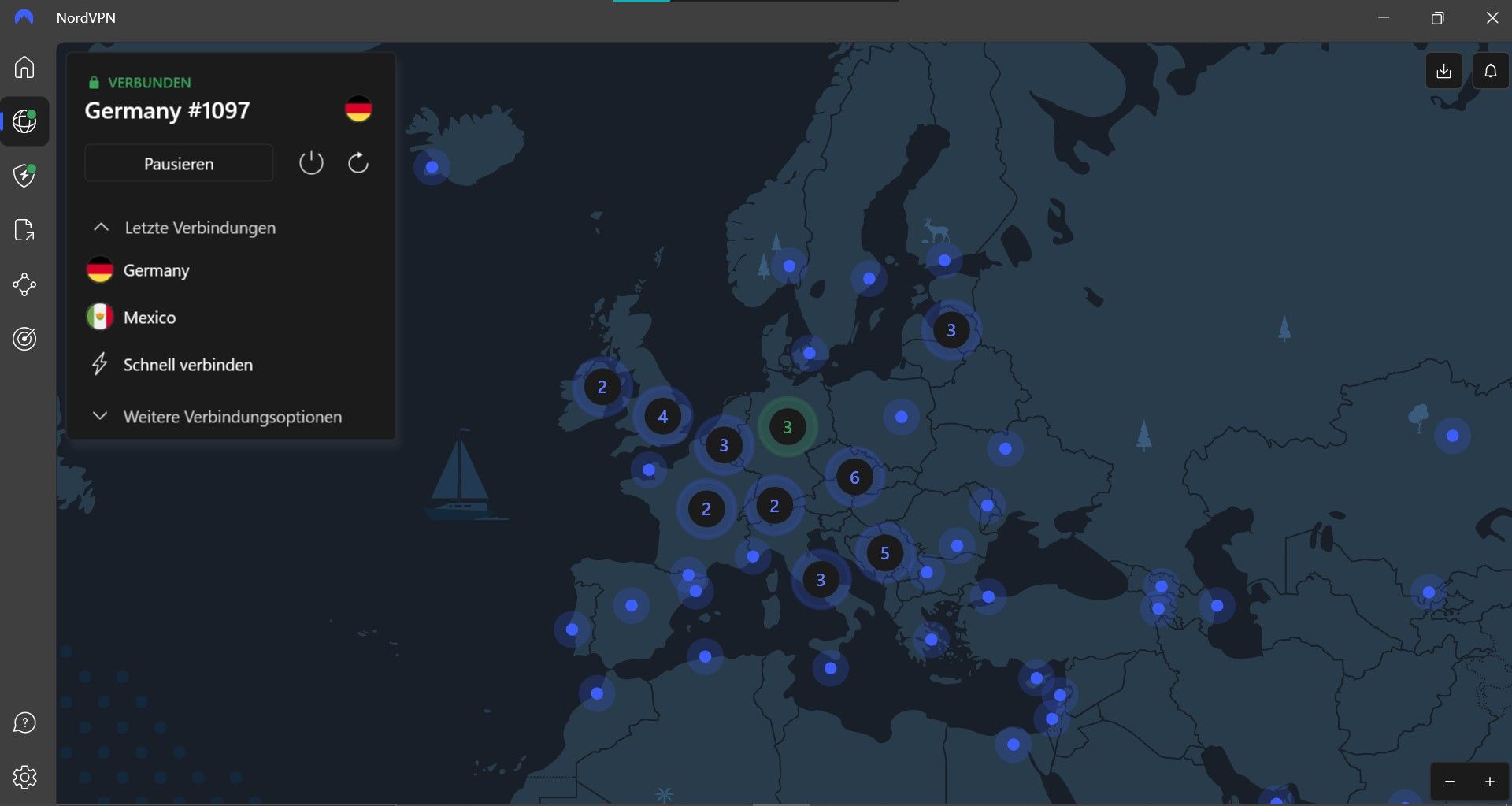Screen dimensions: 1512x806
Task: Select the Greece server dot
Action: (x=932, y=639)
